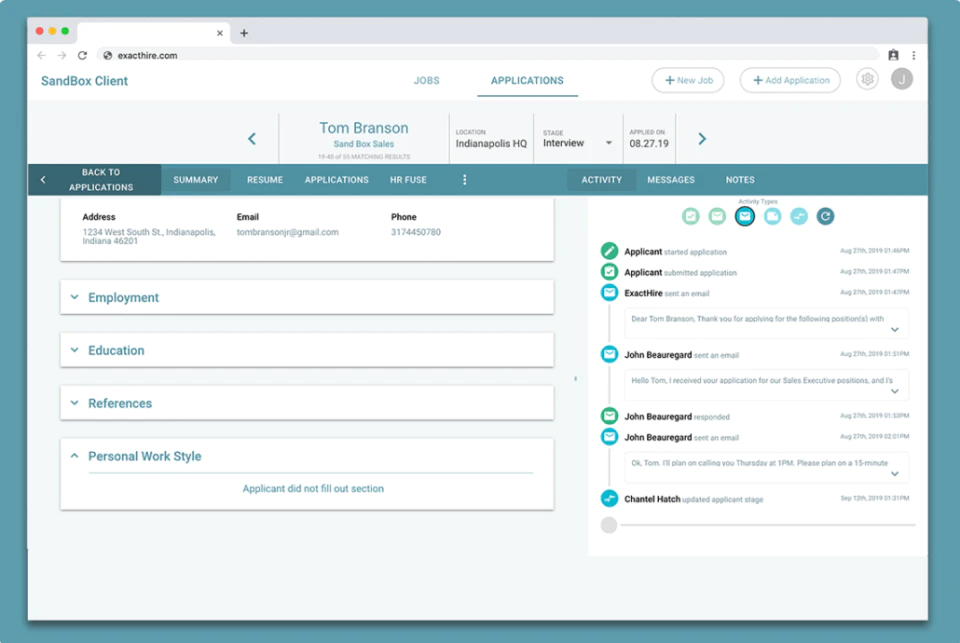This screenshot has width=960, height=643.
Task: Open the browser three-dot menu
Action: 913,55
